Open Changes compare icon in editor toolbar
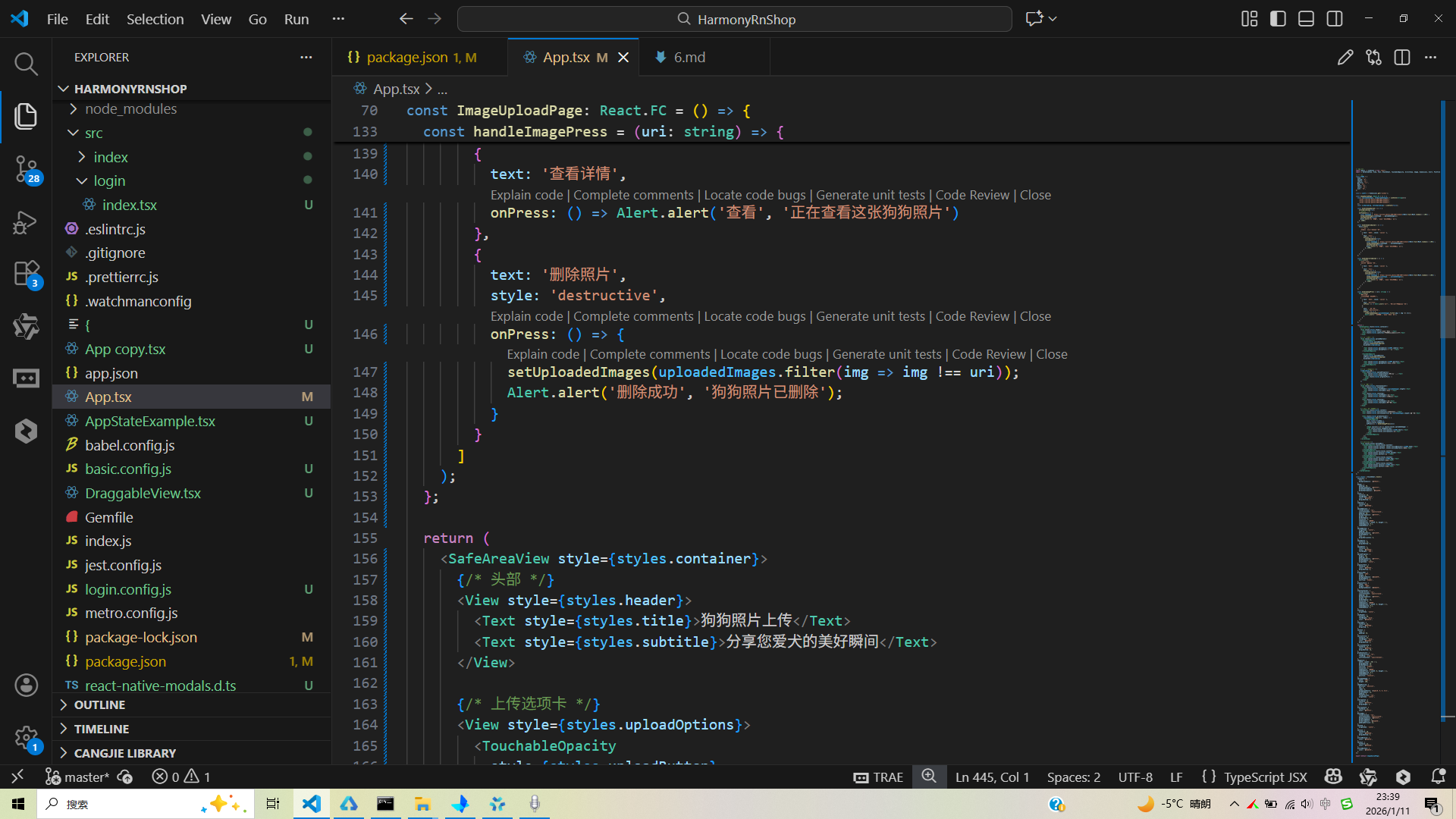Screen dimensions: 1456x819 [1373, 58]
